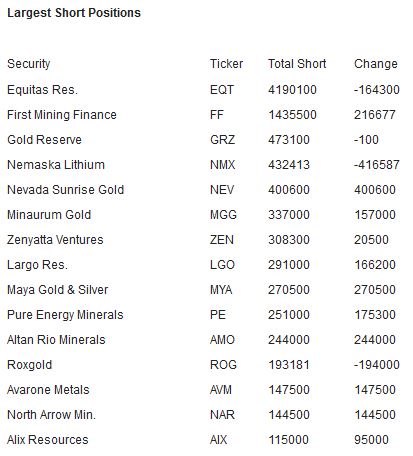The width and height of the screenshot is (413, 456).
Task: Click Minaurum Gold total short 337000
Action: click(x=289, y=215)
